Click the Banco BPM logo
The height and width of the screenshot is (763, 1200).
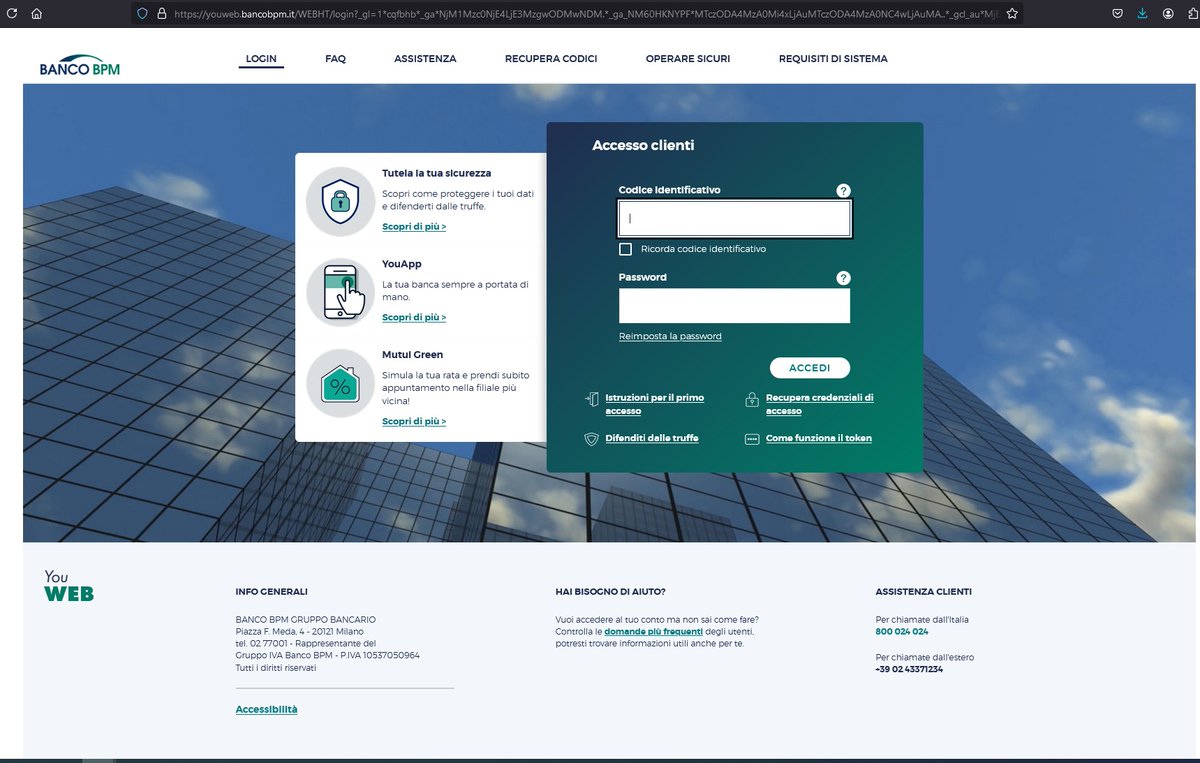80,65
